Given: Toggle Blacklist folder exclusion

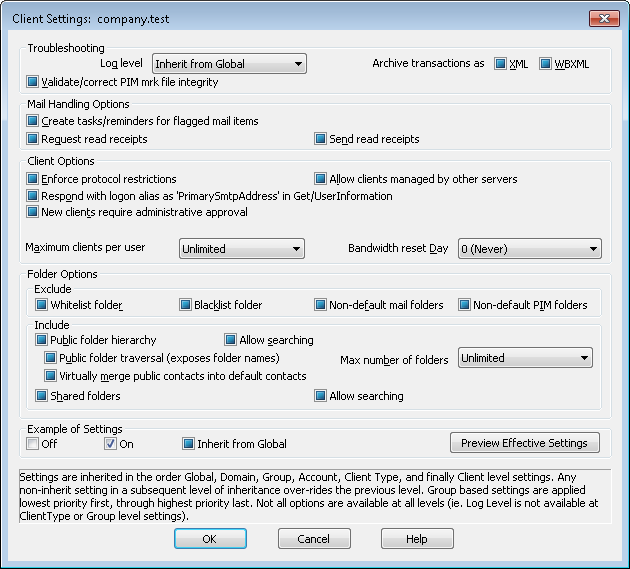Looking at the screenshot, I should coord(186,305).
